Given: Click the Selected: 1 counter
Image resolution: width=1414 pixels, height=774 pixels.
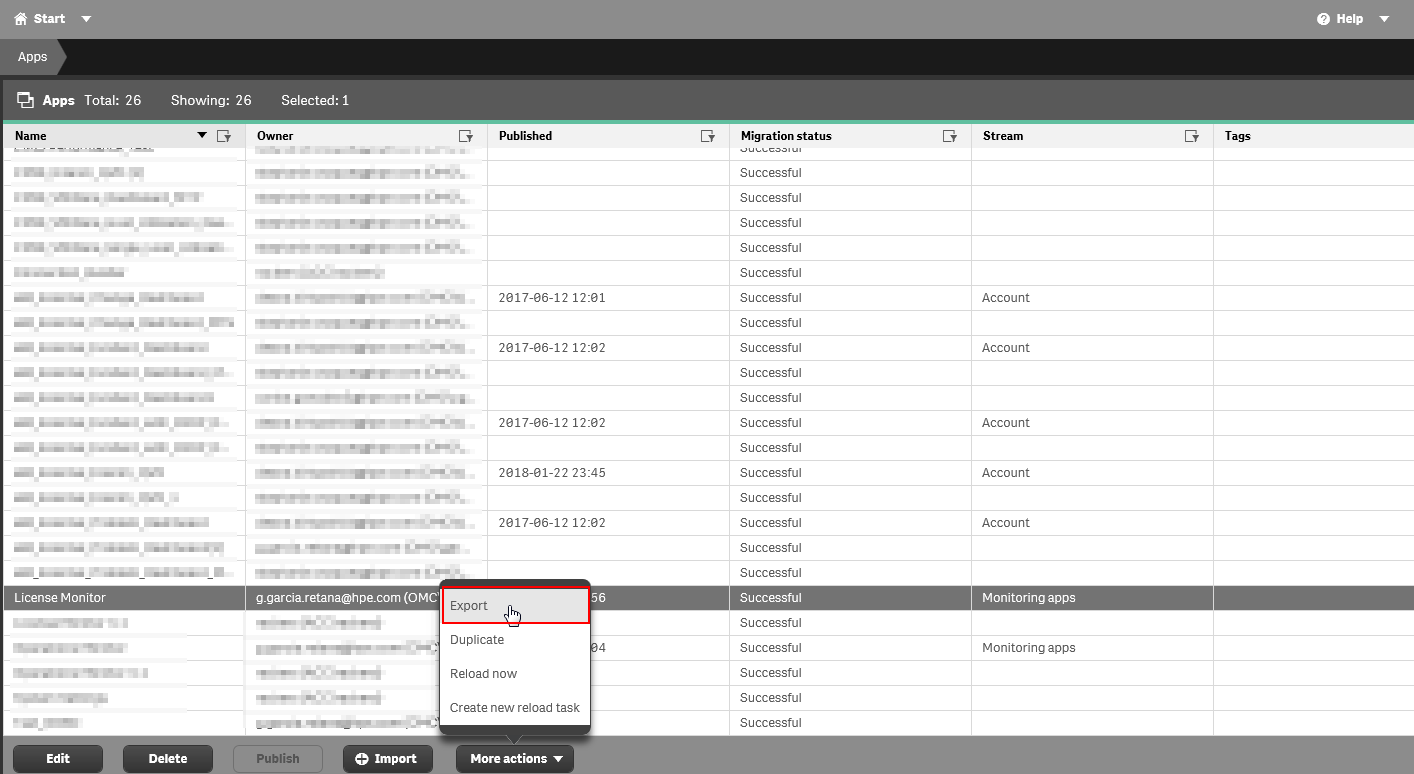Looking at the screenshot, I should pos(315,100).
